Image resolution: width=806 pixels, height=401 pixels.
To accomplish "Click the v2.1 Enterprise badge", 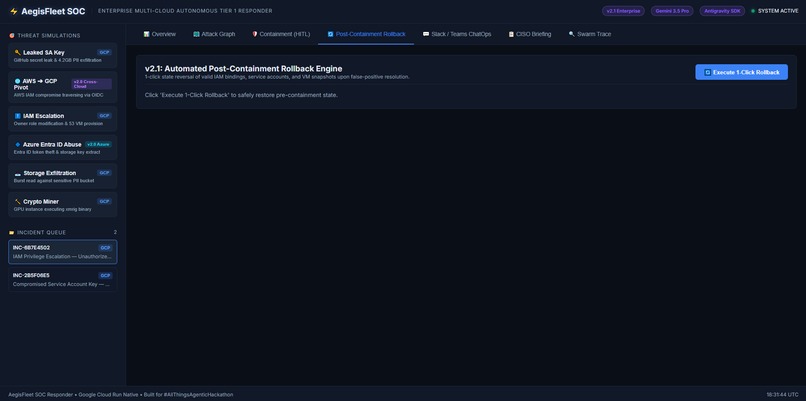I will point(623,11).
